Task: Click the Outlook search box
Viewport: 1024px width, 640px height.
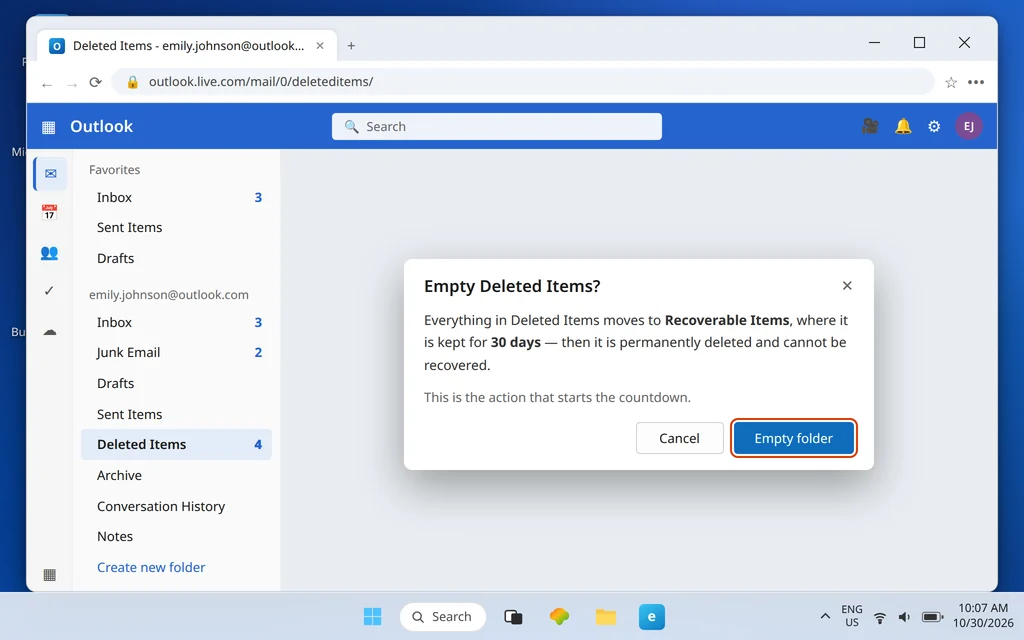Action: 496,126
